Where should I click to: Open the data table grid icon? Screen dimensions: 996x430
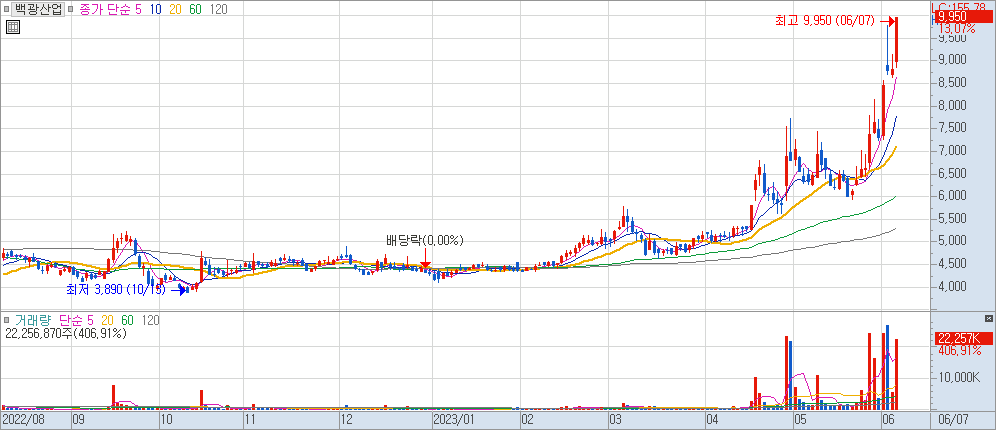pos(13,27)
